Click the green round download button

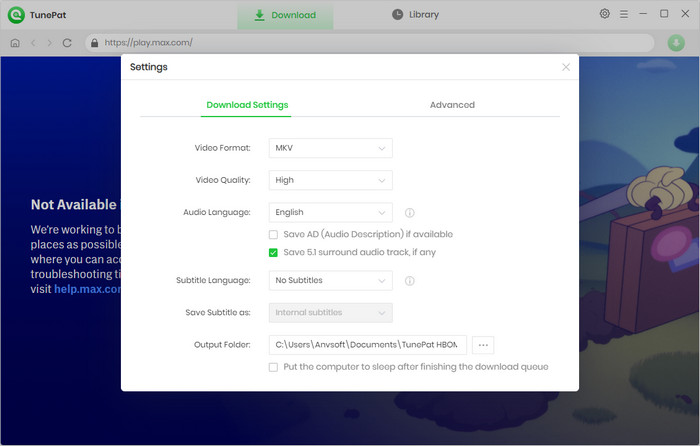(676, 43)
